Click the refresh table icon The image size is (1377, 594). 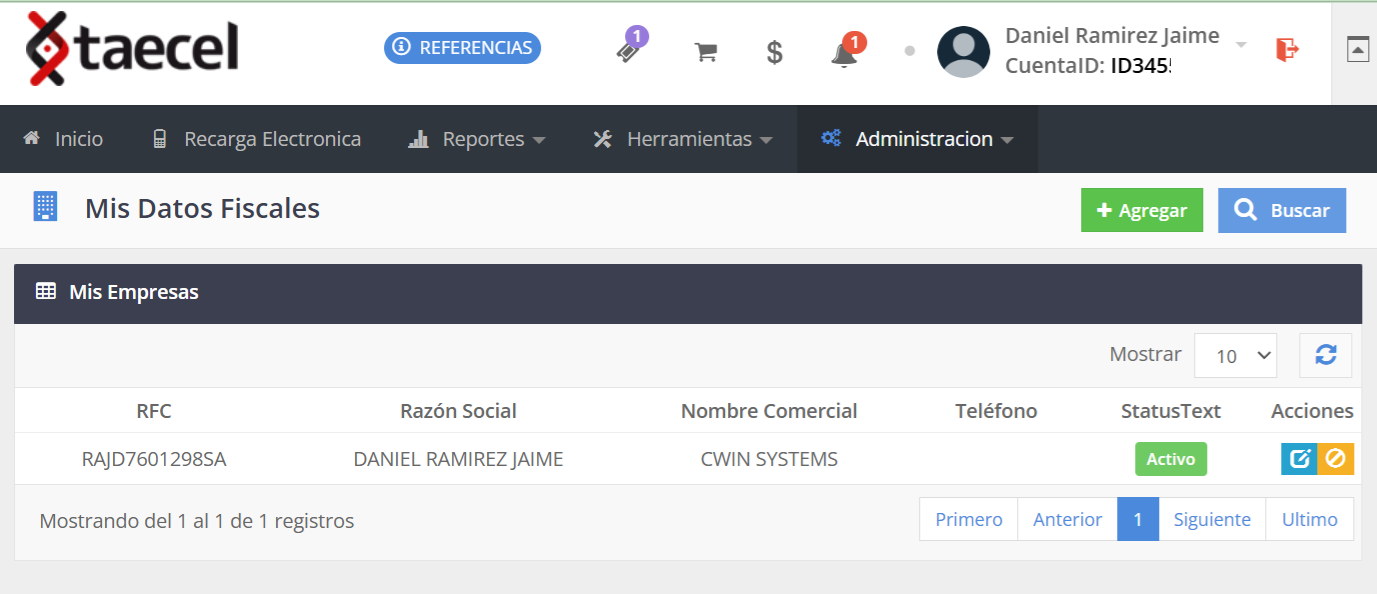(1325, 355)
